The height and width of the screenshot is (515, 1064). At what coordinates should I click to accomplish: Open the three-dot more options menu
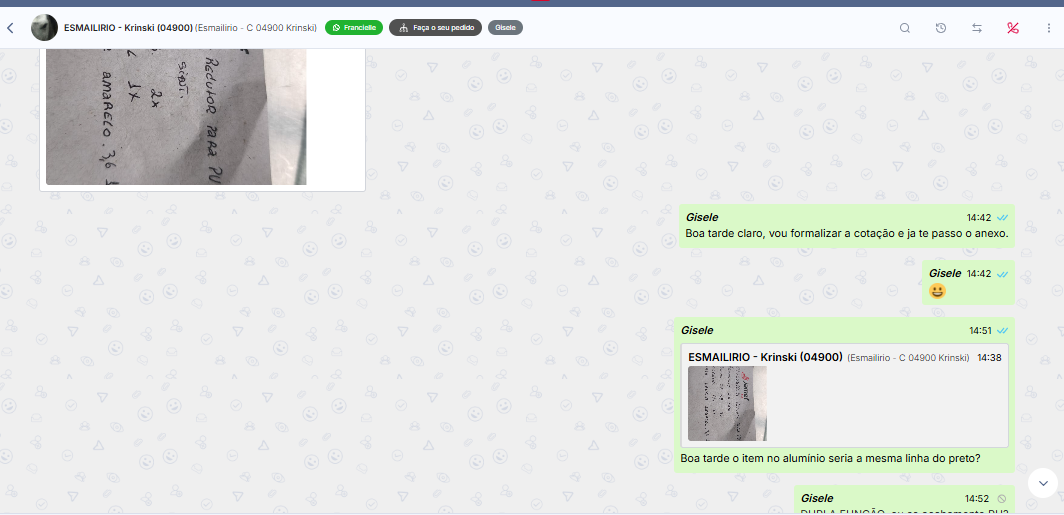pos(1049,28)
